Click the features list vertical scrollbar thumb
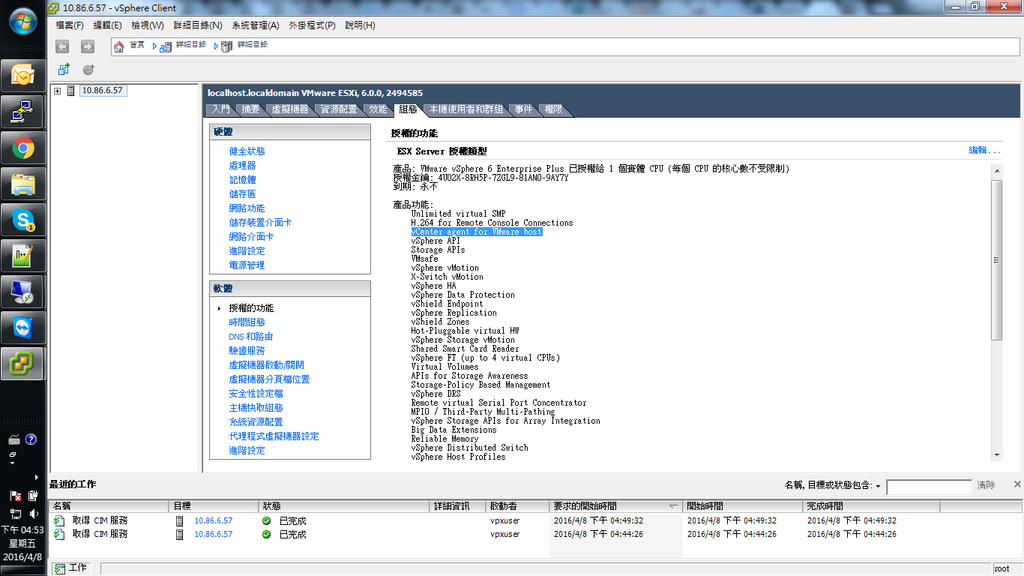Image resolution: width=1024 pixels, height=576 pixels. pyautogui.click(x=997, y=260)
